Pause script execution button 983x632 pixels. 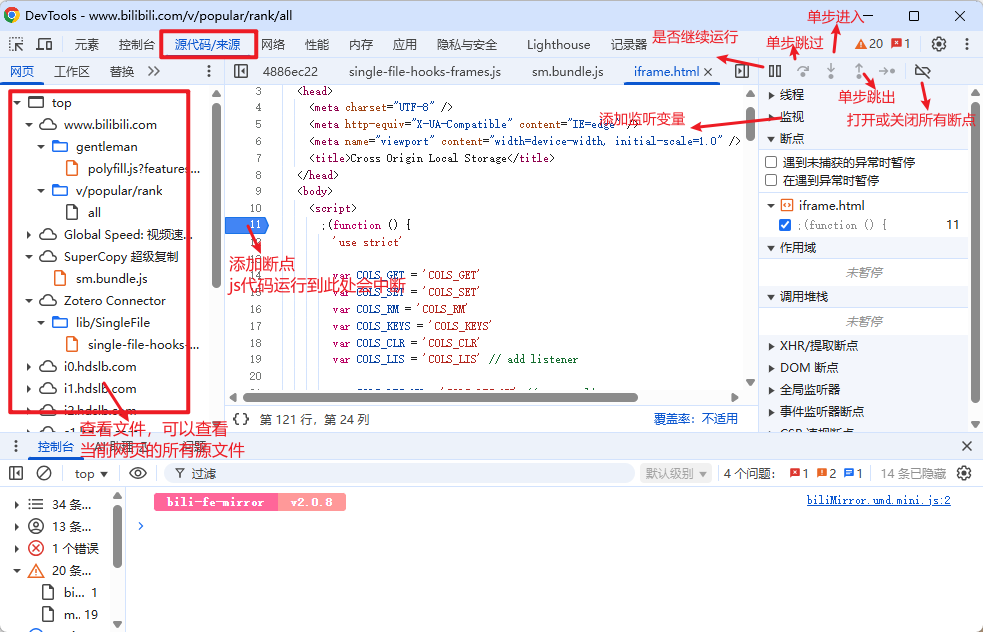[775, 71]
